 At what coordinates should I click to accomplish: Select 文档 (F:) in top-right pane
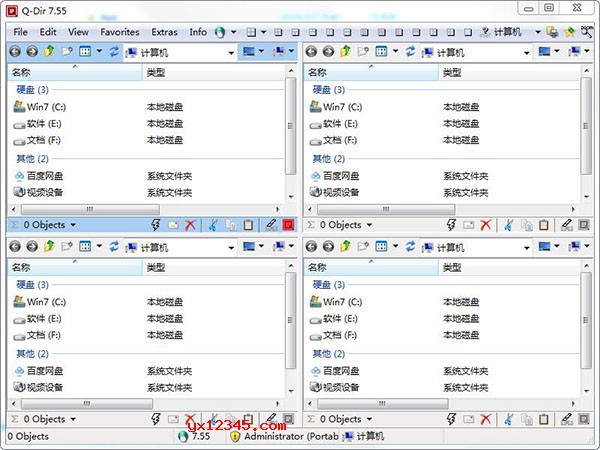[333, 140]
